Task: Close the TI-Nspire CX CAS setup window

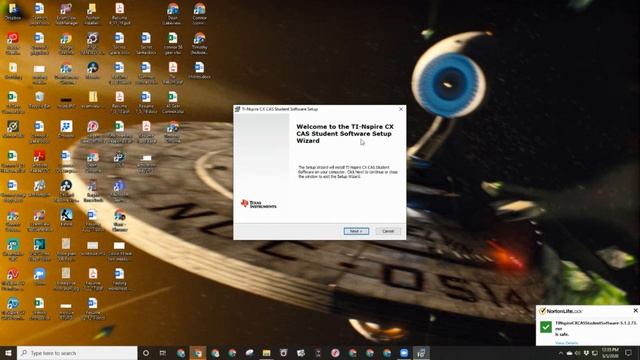Action: coord(401,109)
